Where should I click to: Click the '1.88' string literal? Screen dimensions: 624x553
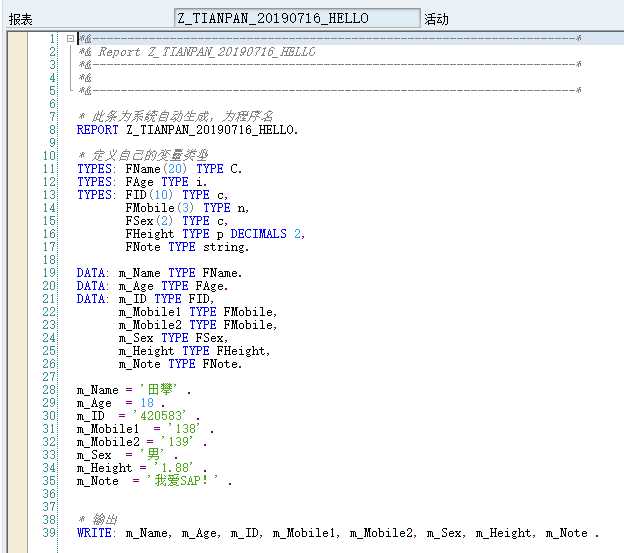coord(173,468)
